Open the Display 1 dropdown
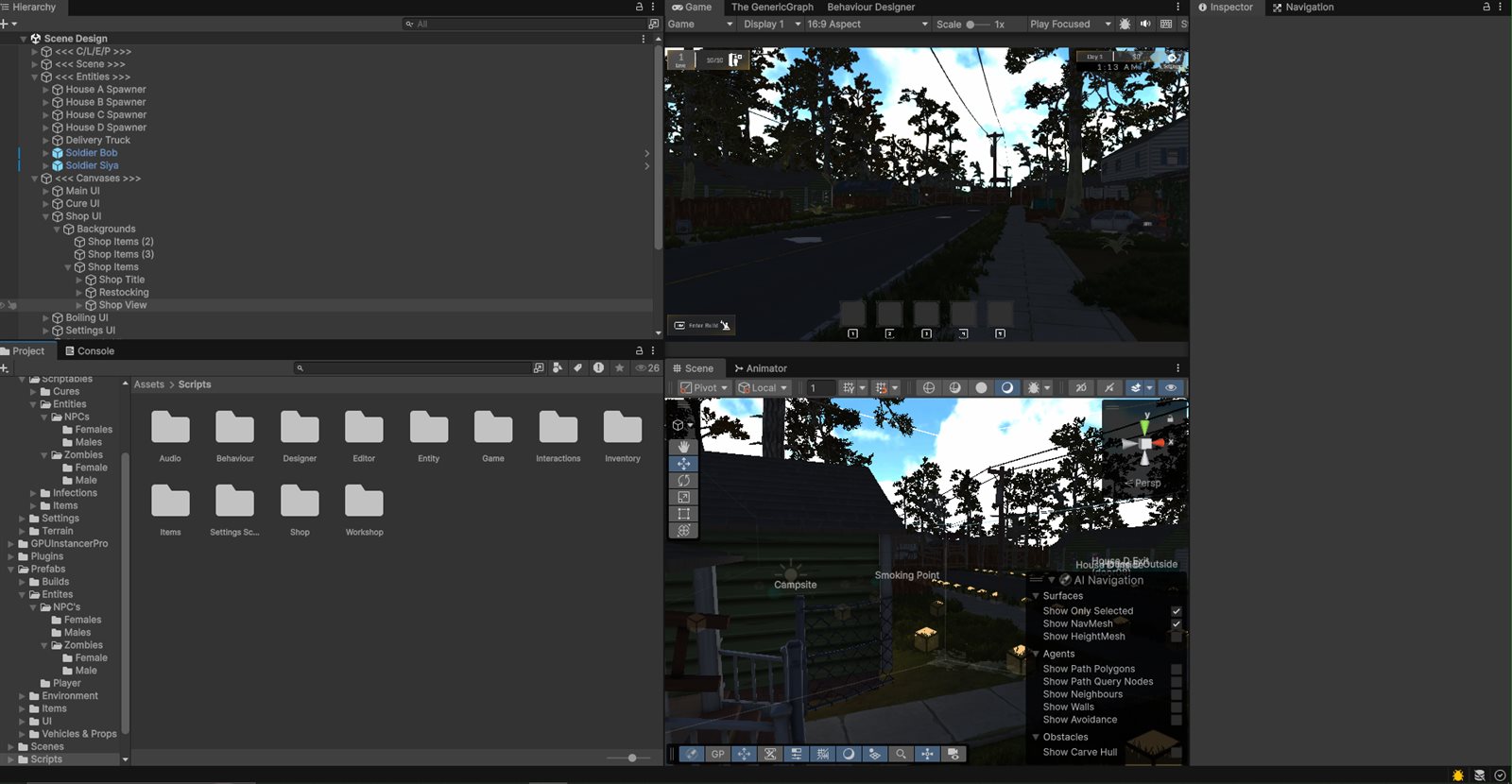1512x784 pixels. 771,24
